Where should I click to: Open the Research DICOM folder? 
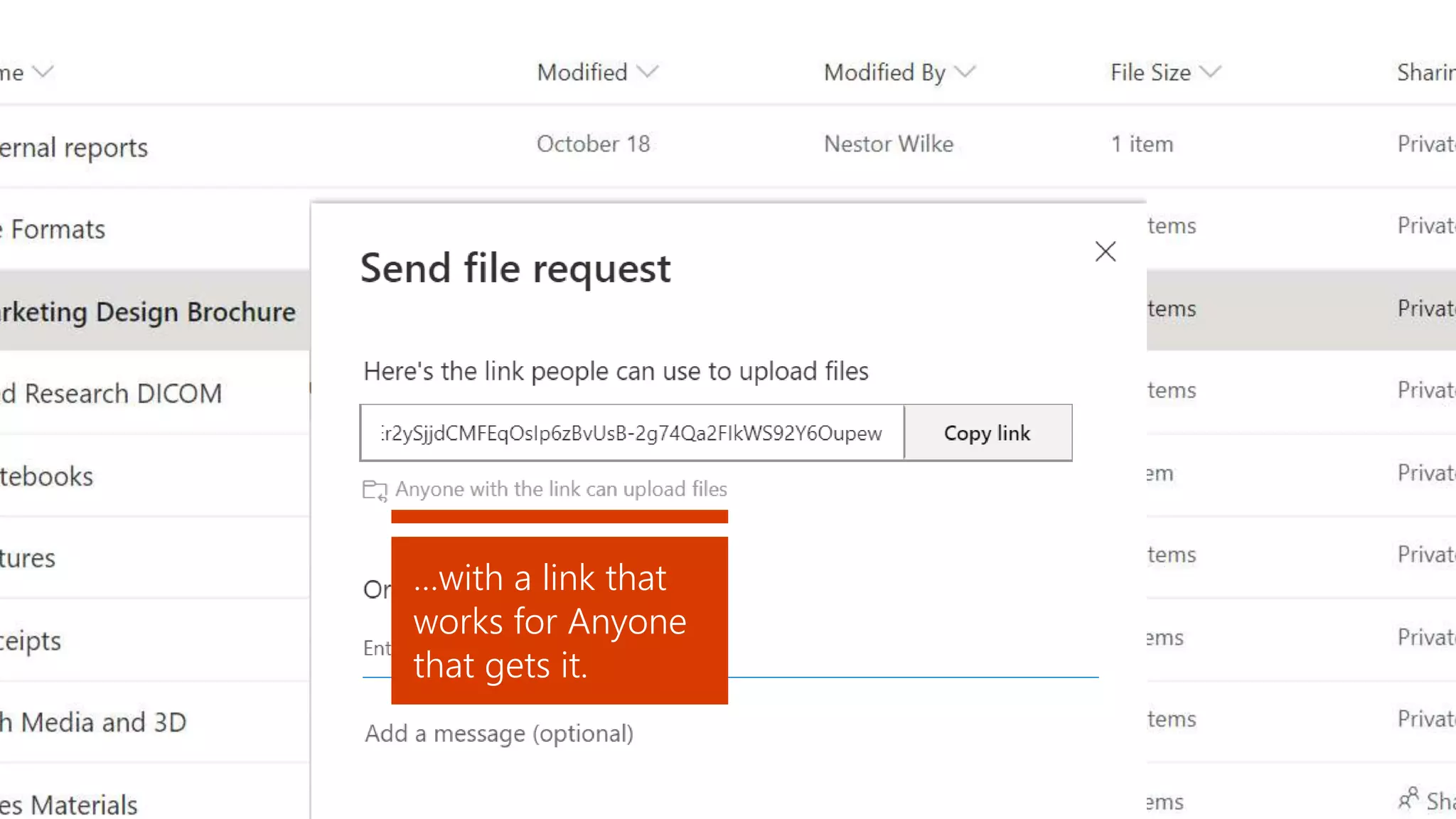click(x=112, y=393)
